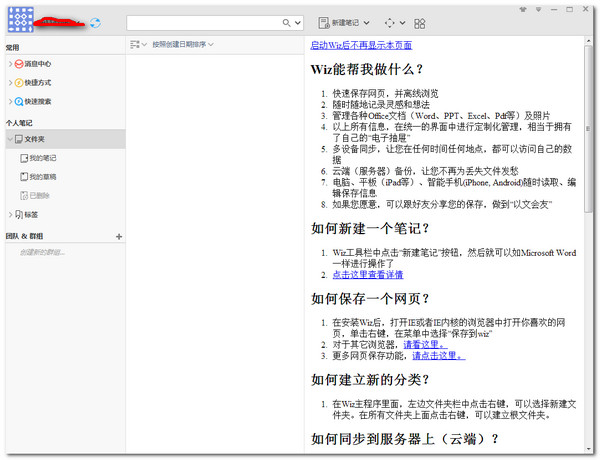Click the diamond-shaped toolbar icon
This screenshot has height=460, width=600.
(x=389, y=23)
